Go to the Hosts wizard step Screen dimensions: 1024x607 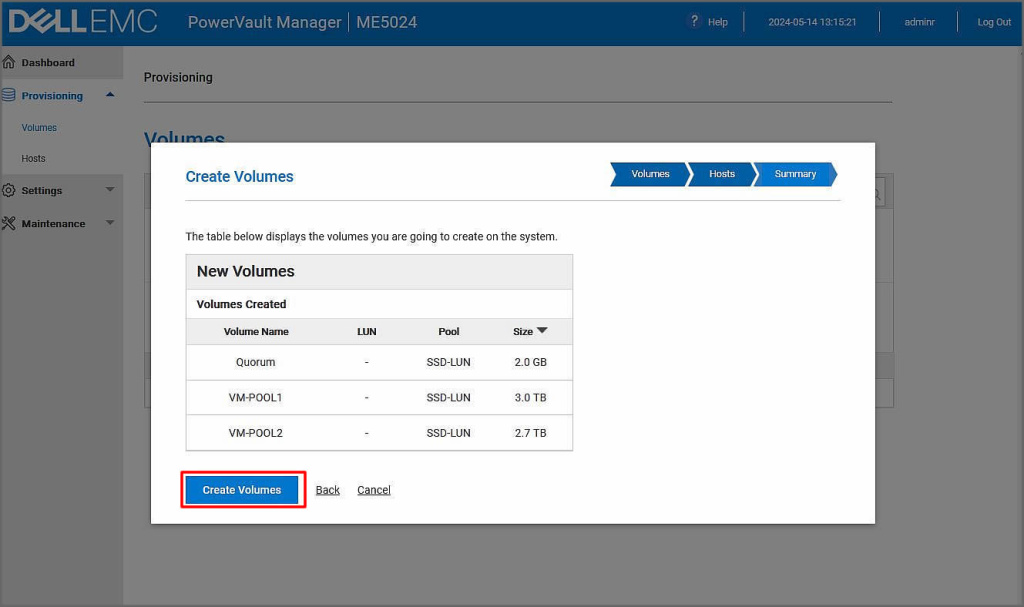[x=721, y=174]
